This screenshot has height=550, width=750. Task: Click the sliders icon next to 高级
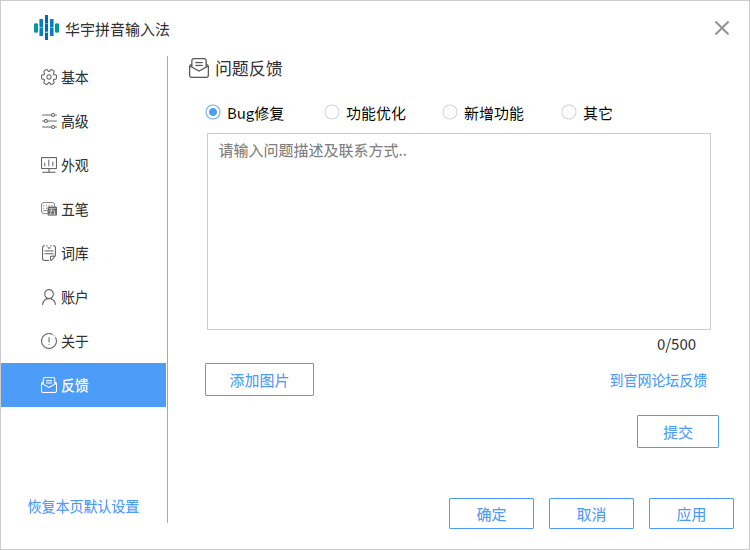point(48,121)
